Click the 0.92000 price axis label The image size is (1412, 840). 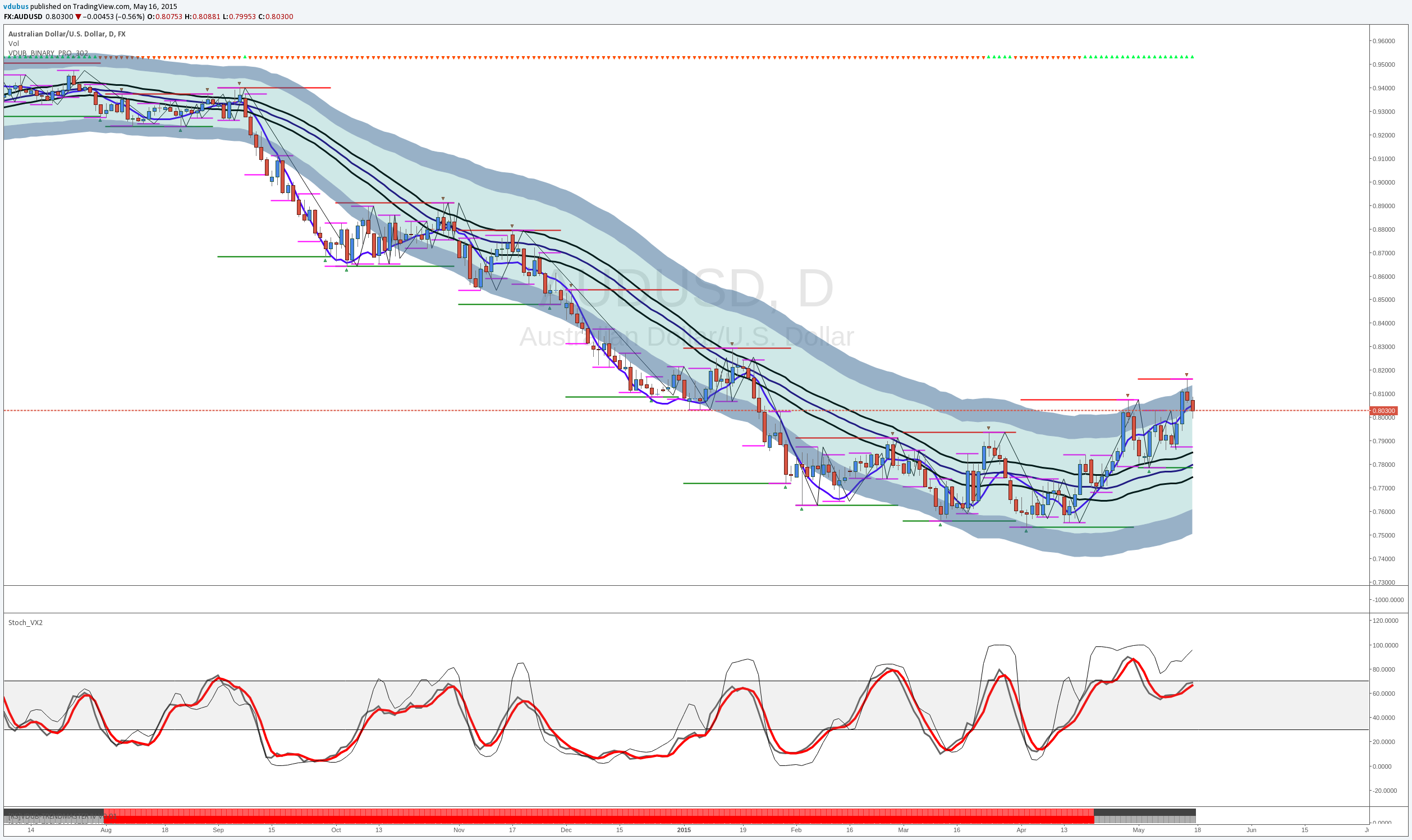pyautogui.click(x=1384, y=135)
